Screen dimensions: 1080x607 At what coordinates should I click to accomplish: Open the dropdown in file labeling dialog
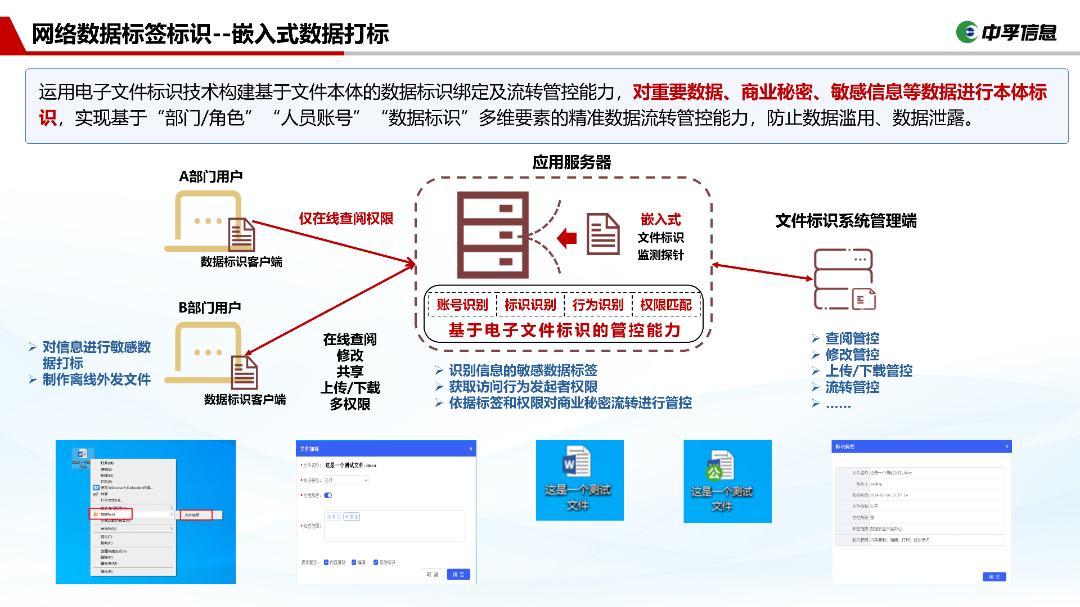tap(346, 481)
